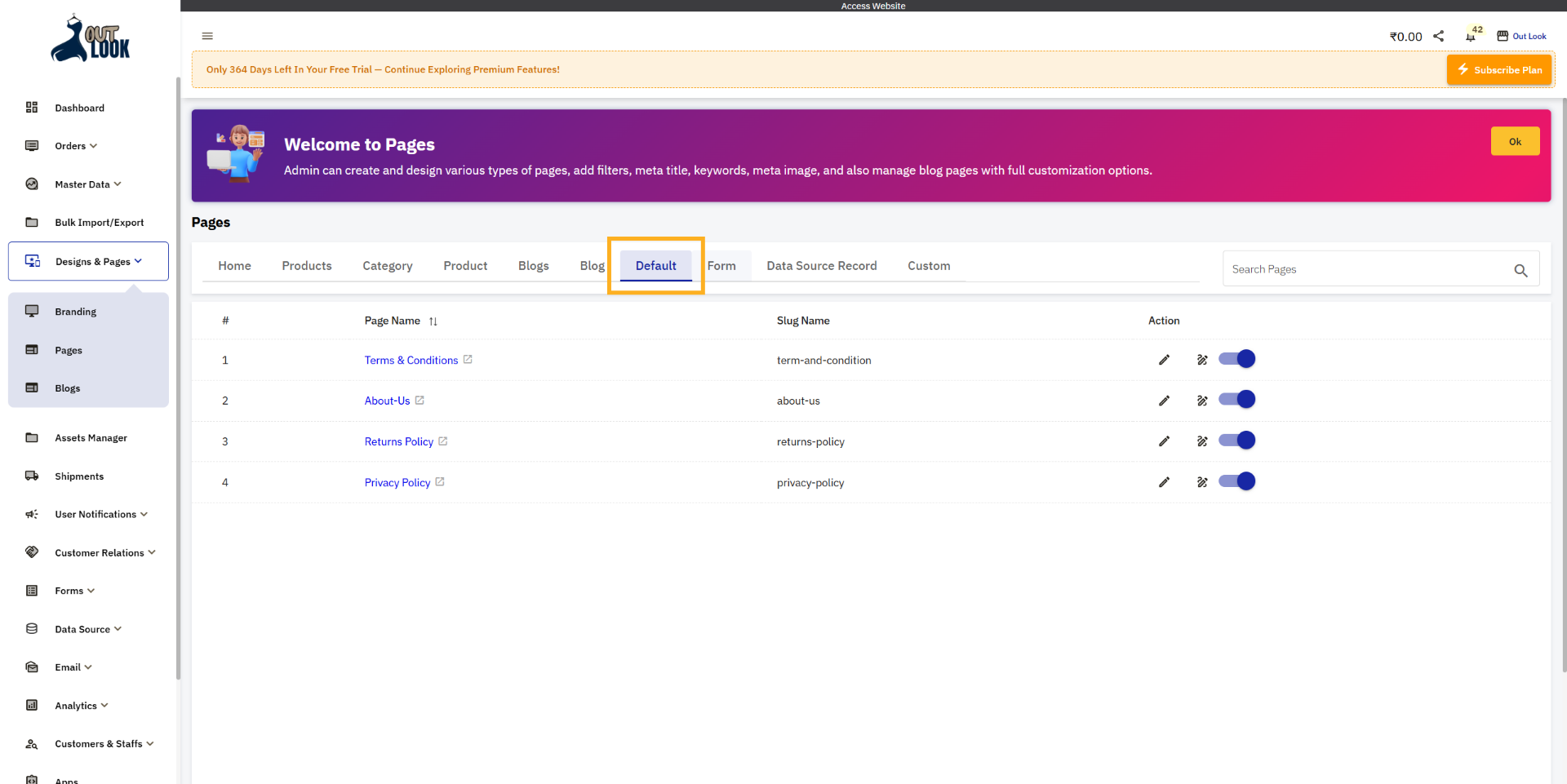Dismiss the welcome banner with Ok
This screenshot has width=1567, height=784.
point(1515,140)
